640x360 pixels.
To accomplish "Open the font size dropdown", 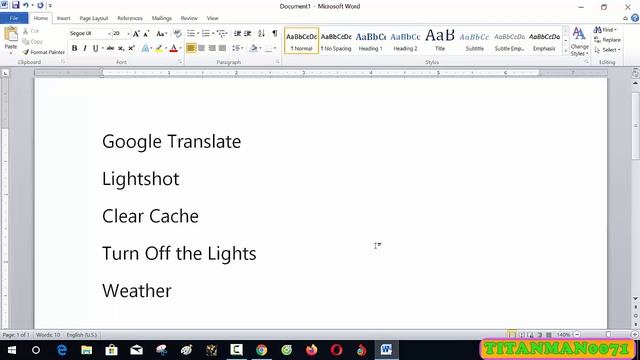I will [128, 33].
